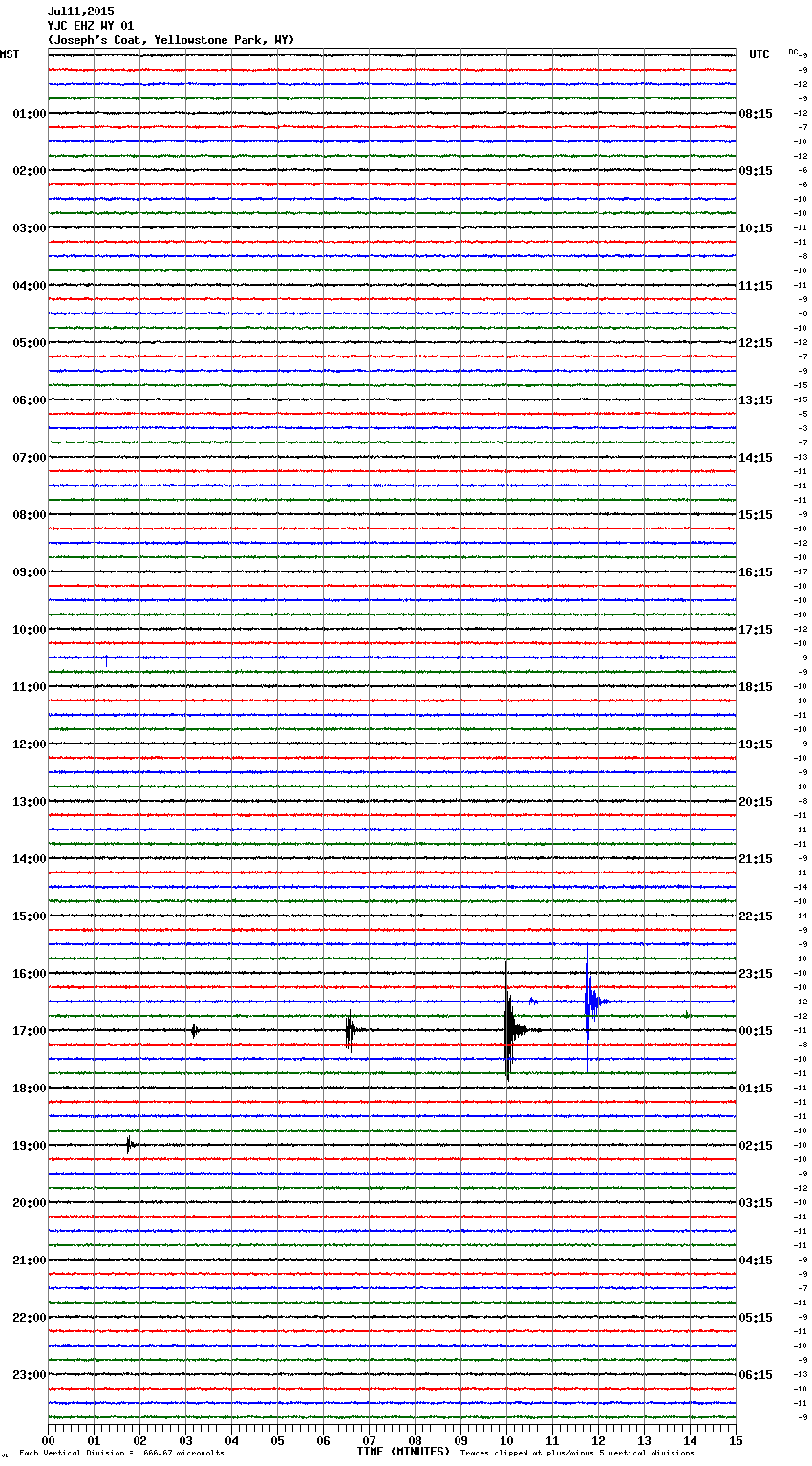Select the 17:00 MST time label
The image size is (812, 1466).
tap(29, 1031)
